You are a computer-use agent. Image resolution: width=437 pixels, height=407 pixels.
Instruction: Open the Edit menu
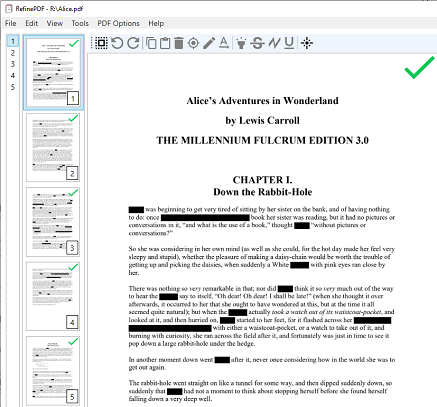tap(32, 23)
